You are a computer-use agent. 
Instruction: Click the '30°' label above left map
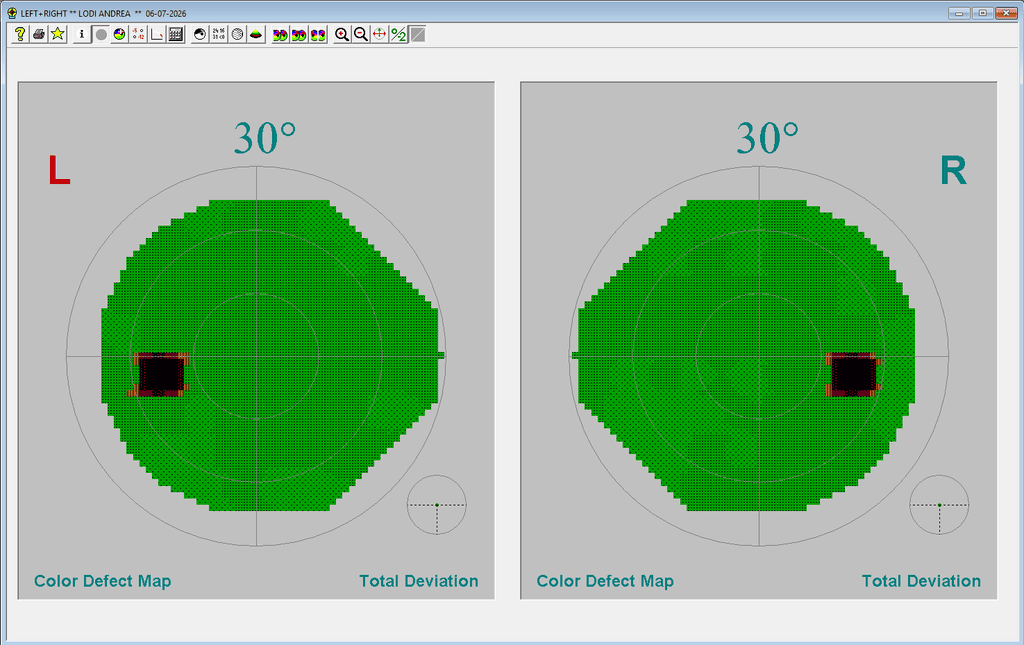pyautogui.click(x=264, y=138)
